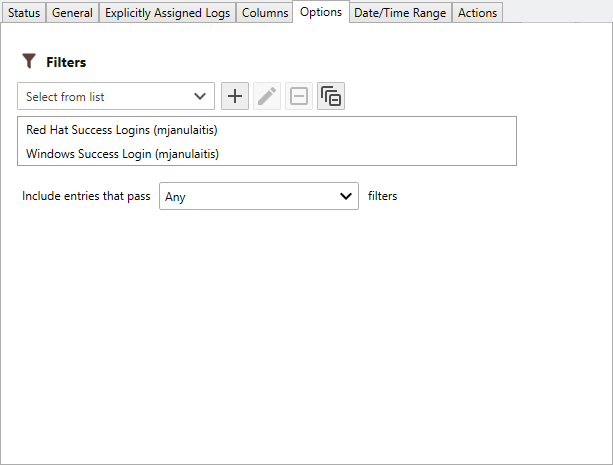Select the Windows Success Login filter
Viewport: 613px width, 465px height.
pos(122,154)
